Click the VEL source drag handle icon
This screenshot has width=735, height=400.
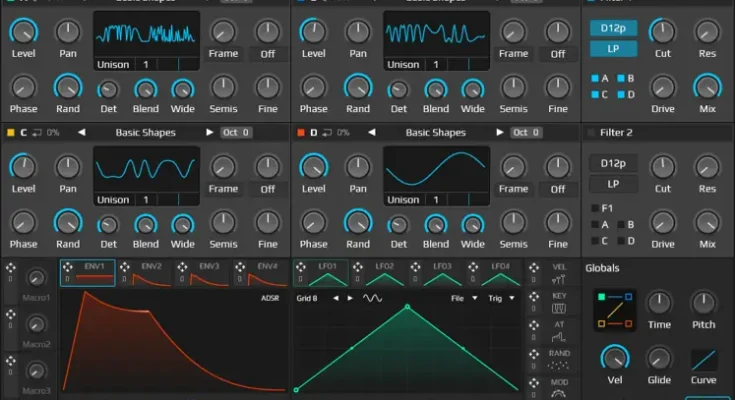click(x=534, y=268)
